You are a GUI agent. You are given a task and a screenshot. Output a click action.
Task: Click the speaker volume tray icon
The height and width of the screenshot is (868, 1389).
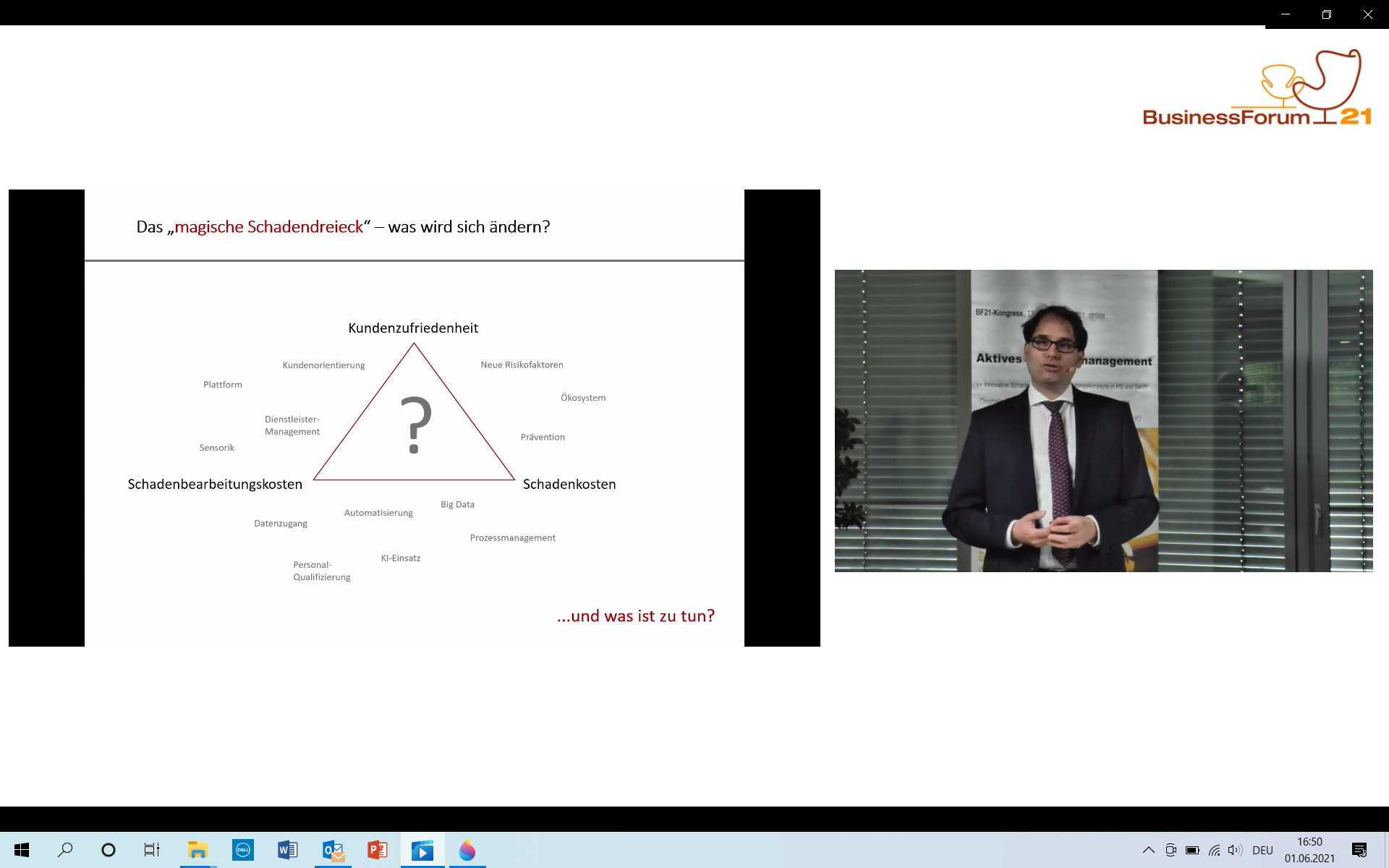[1235, 850]
